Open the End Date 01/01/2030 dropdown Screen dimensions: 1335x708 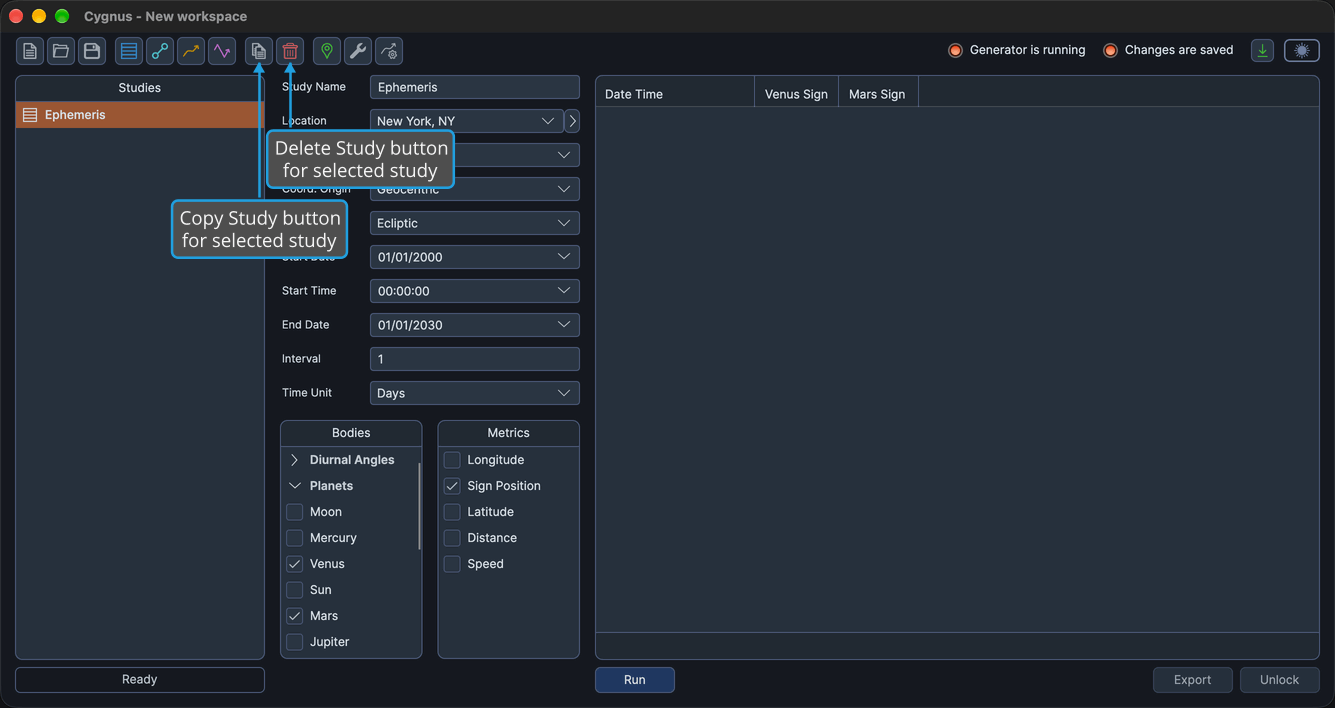tap(475, 325)
